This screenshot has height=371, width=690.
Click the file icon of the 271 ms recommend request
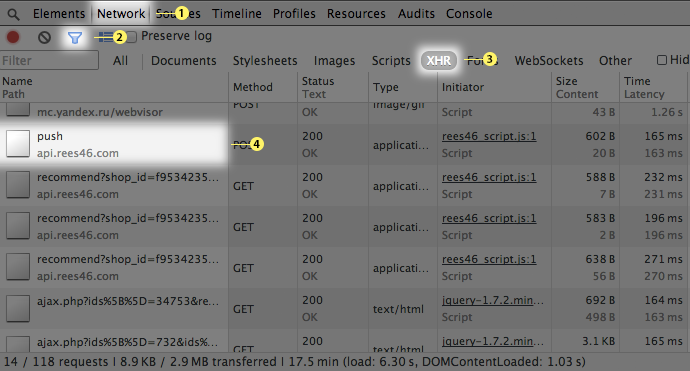click(18, 266)
